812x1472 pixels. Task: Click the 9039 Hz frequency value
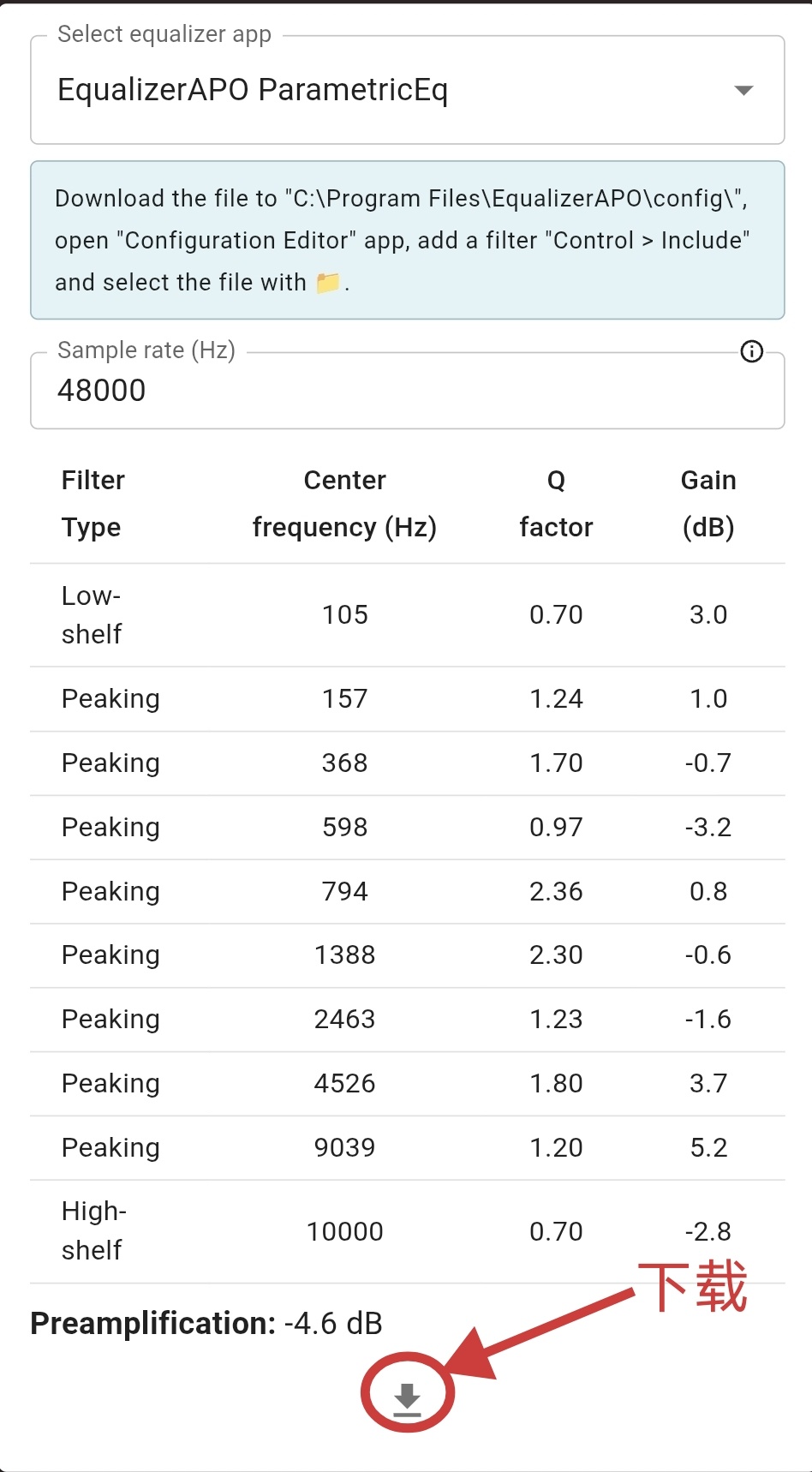pos(344,1148)
